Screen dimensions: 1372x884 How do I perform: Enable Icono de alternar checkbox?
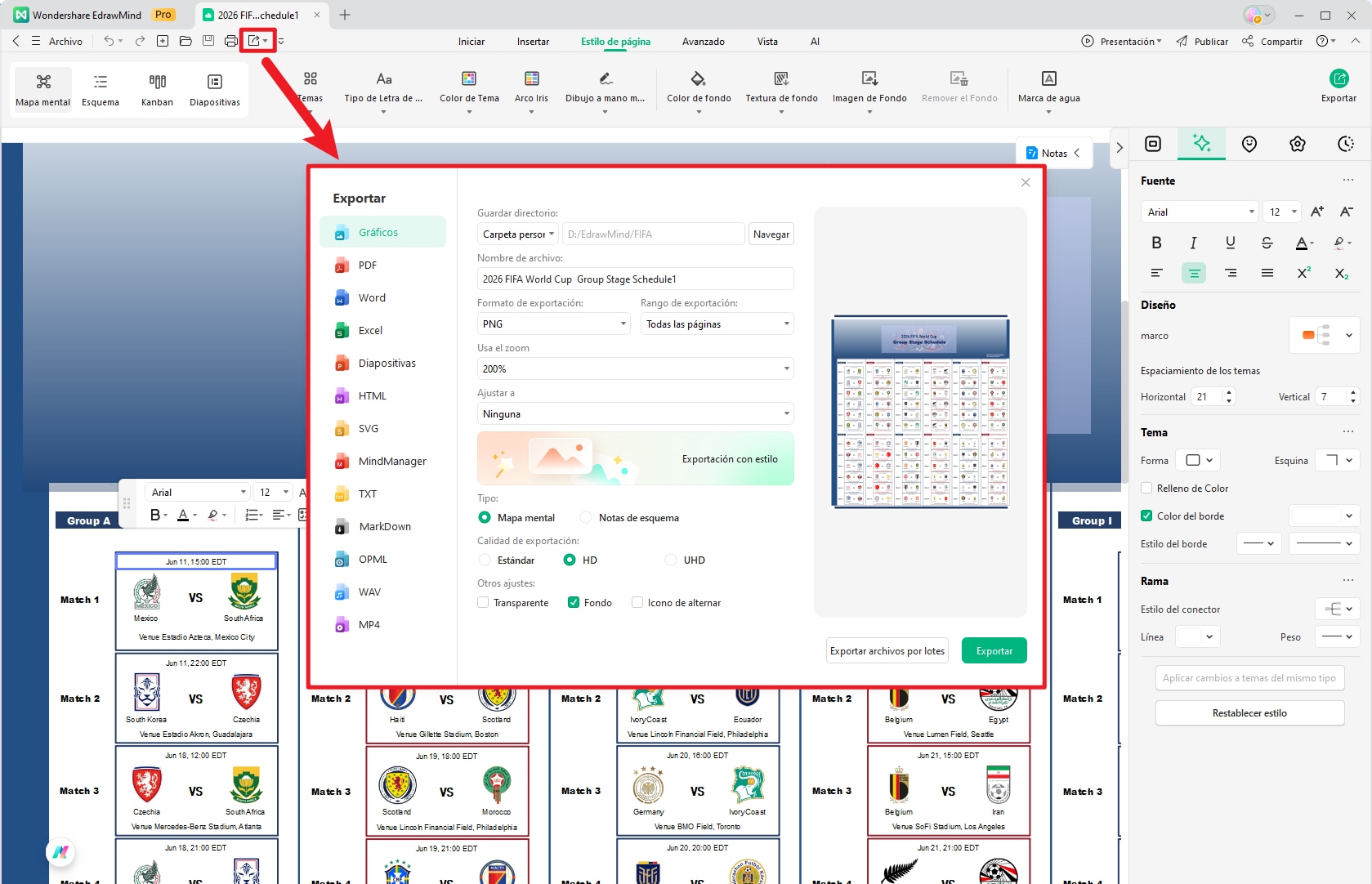click(637, 602)
